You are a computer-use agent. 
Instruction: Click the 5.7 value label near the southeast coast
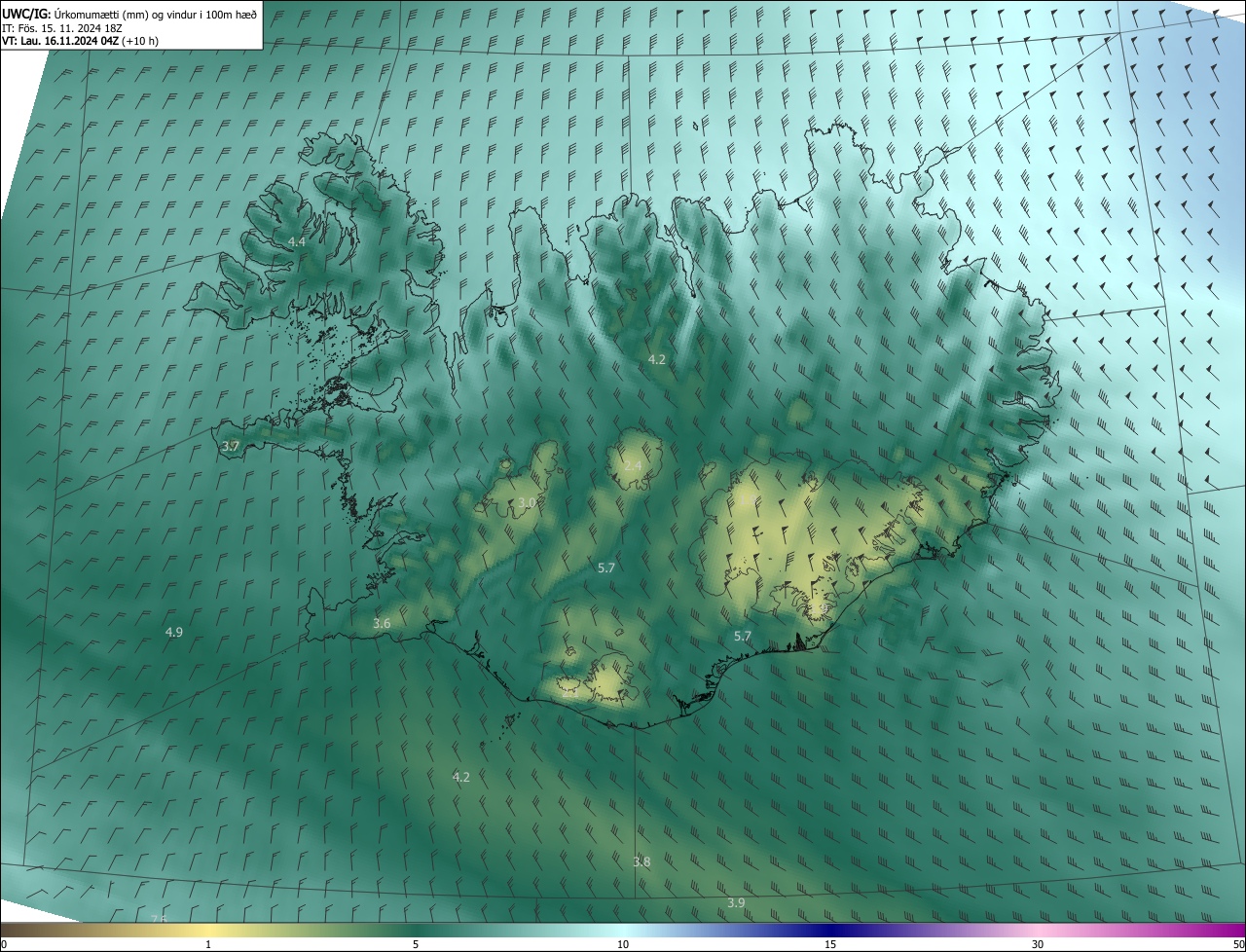coord(743,636)
